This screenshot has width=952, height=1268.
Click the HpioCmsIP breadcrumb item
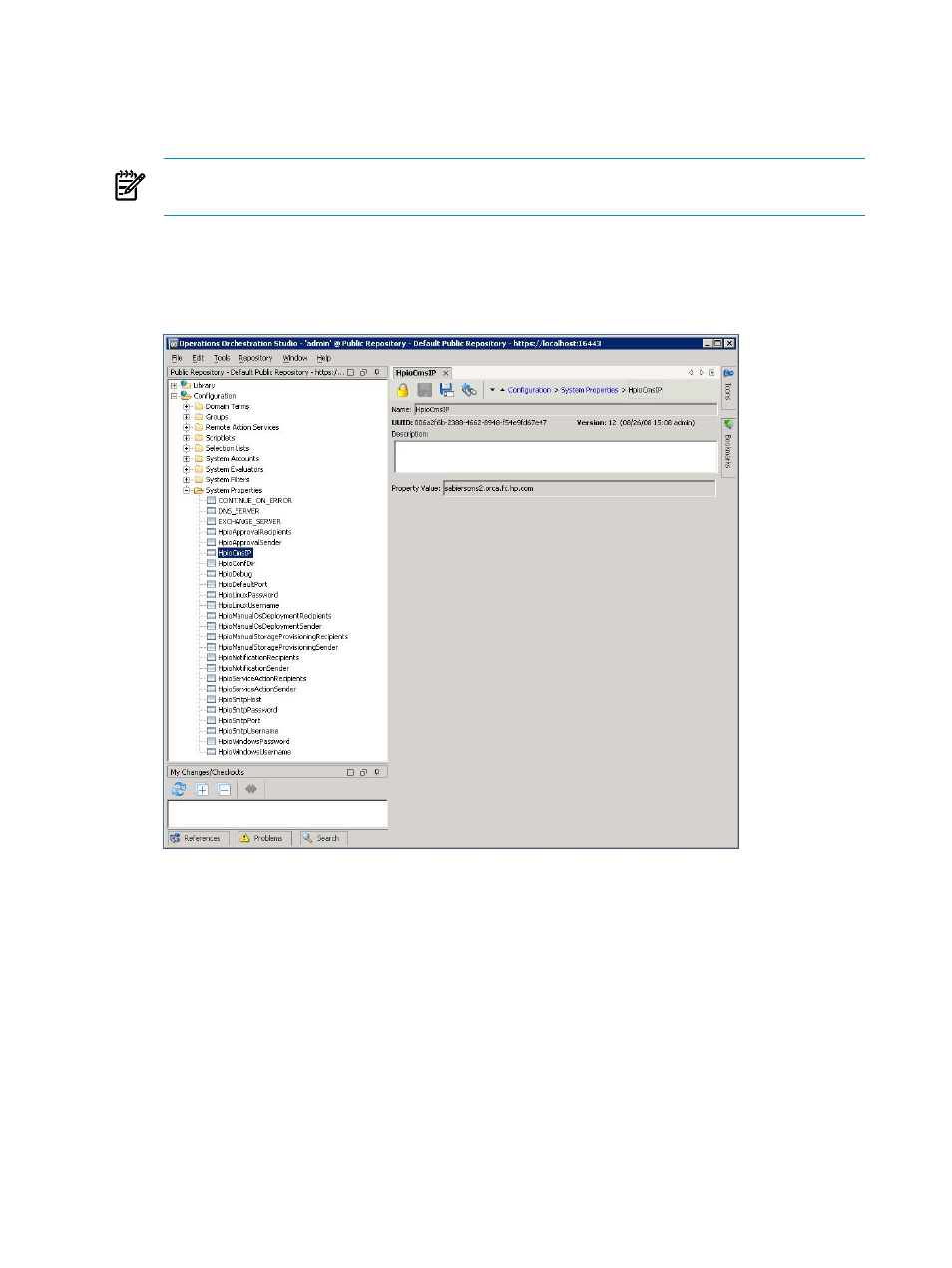[x=645, y=390]
